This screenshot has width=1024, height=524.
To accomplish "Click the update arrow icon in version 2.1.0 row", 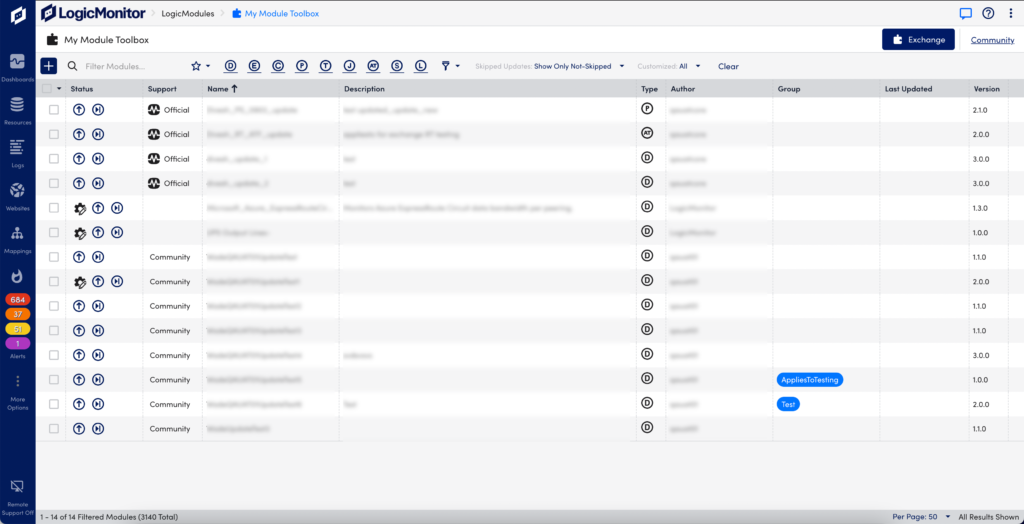I will point(78,110).
